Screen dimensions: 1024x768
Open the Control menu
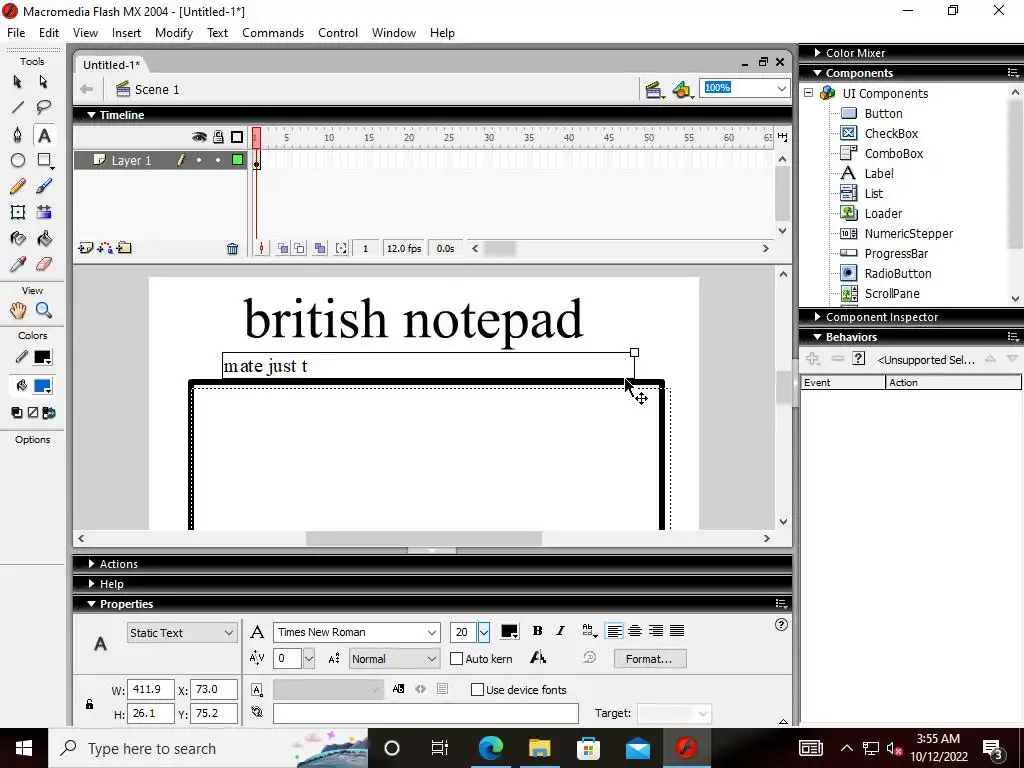[338, 33]
